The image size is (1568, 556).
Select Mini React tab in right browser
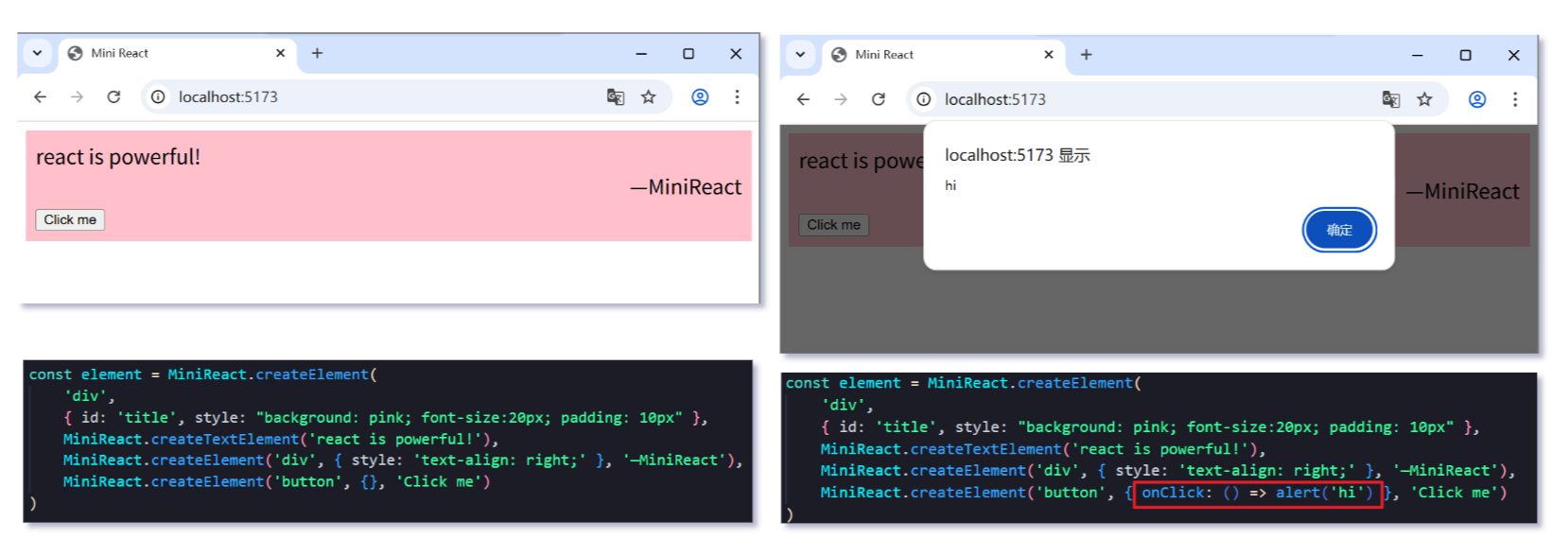(x=943, y=56)
